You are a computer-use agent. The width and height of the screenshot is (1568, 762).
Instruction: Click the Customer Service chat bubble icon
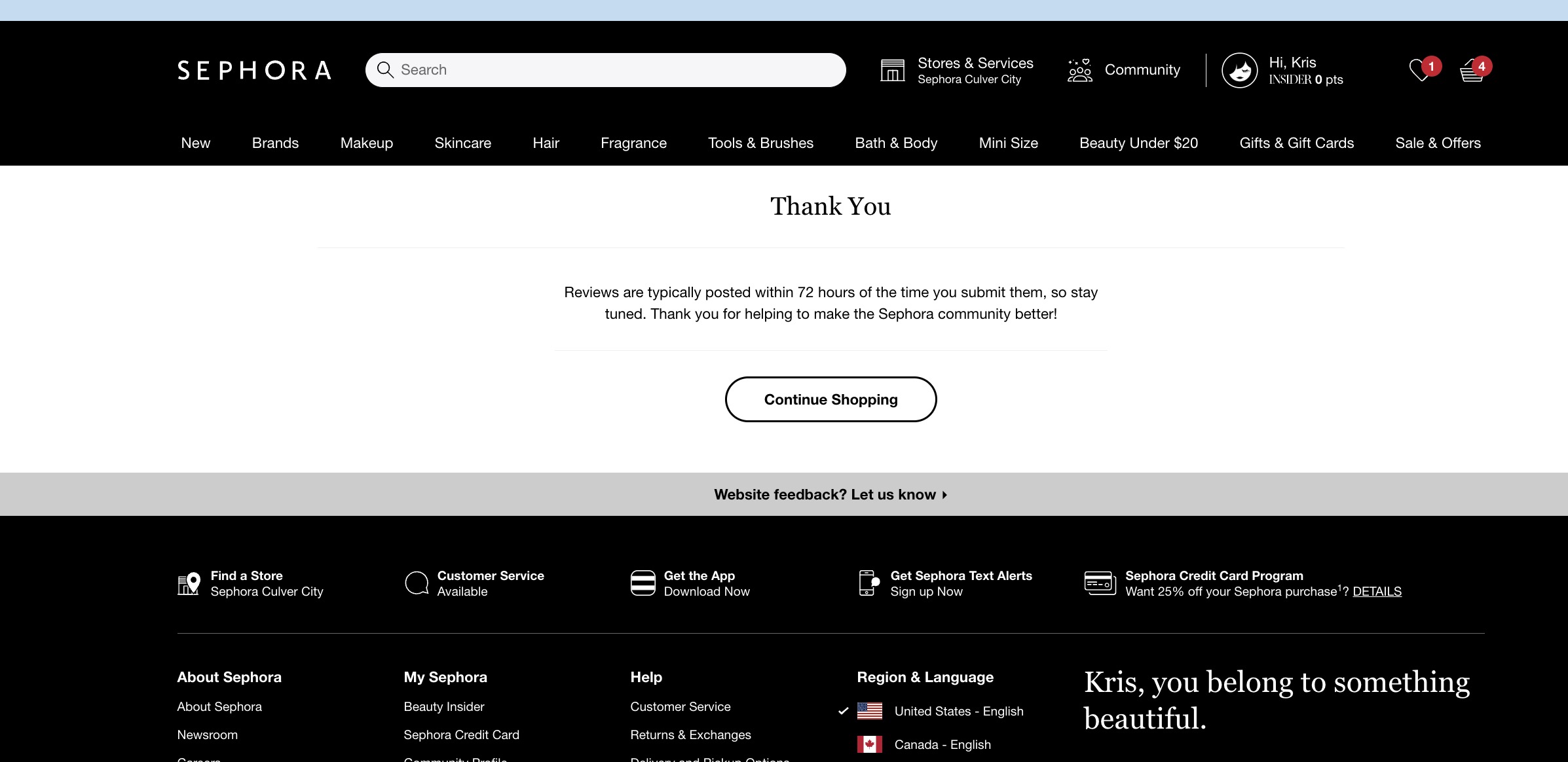(x=416, y=583)
